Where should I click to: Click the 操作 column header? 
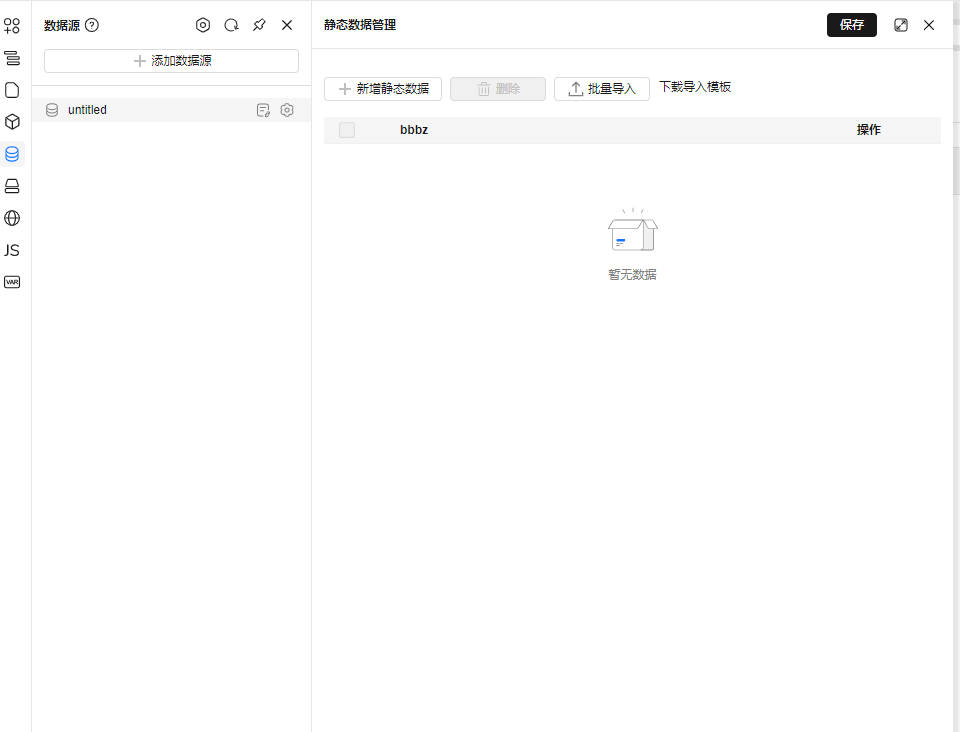click(x=868, y=130)
